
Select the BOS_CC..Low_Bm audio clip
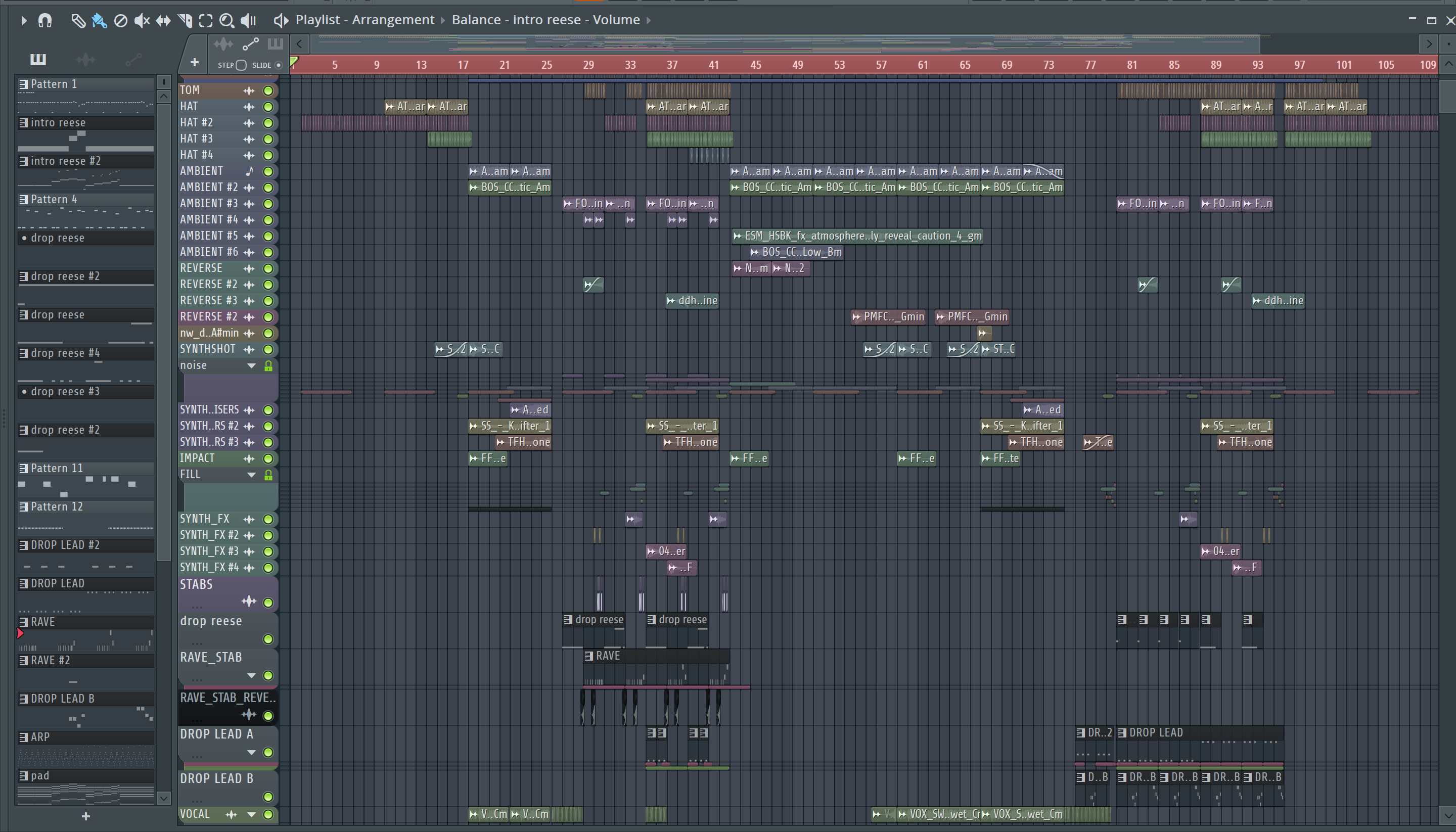point(796,252)
